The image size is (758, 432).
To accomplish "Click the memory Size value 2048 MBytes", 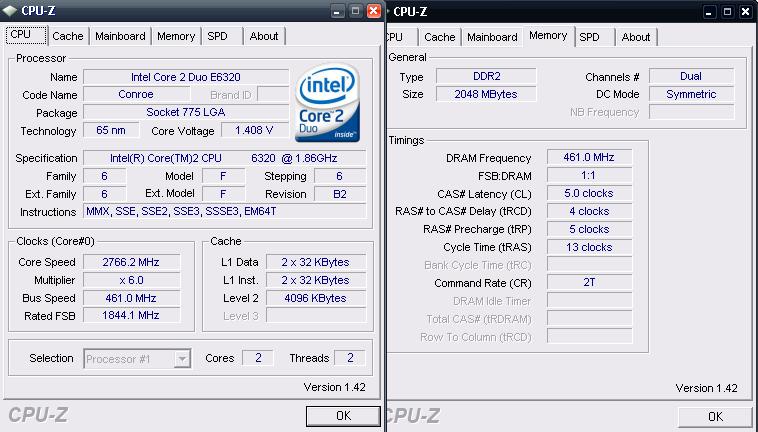I will pos(486,94).
